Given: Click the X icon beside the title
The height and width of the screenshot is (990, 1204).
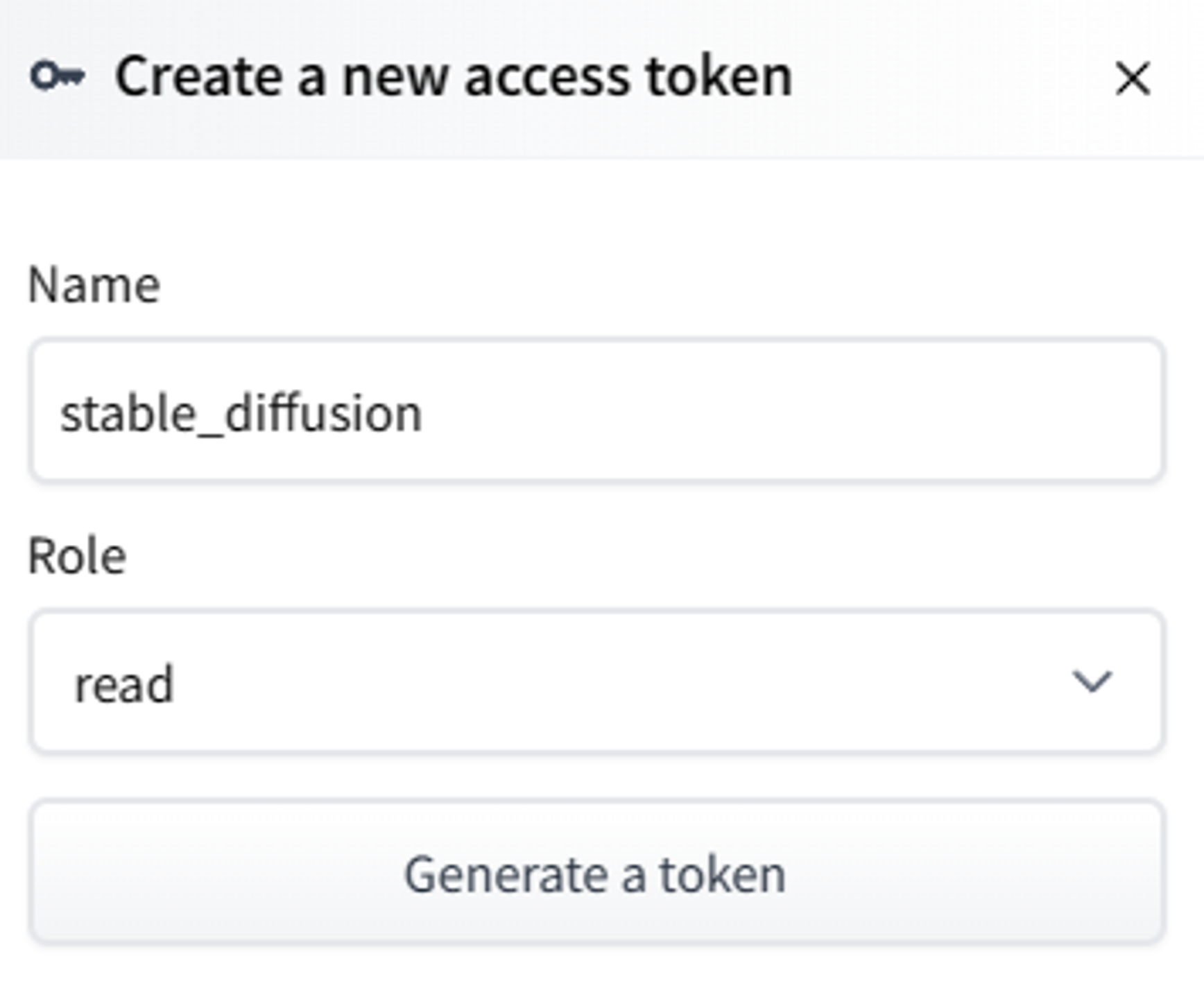Looking at the screenshot, I should [1132, 78].
